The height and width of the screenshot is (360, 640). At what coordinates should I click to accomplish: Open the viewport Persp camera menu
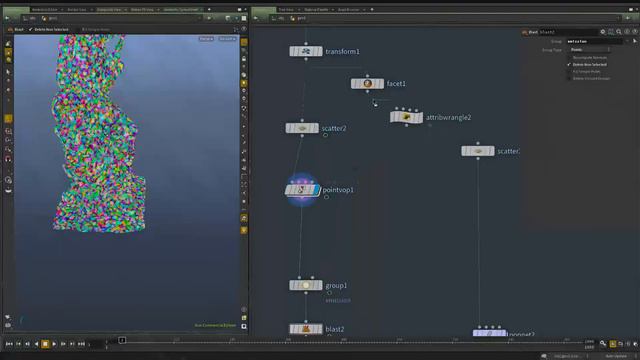(x=206, y=39)
